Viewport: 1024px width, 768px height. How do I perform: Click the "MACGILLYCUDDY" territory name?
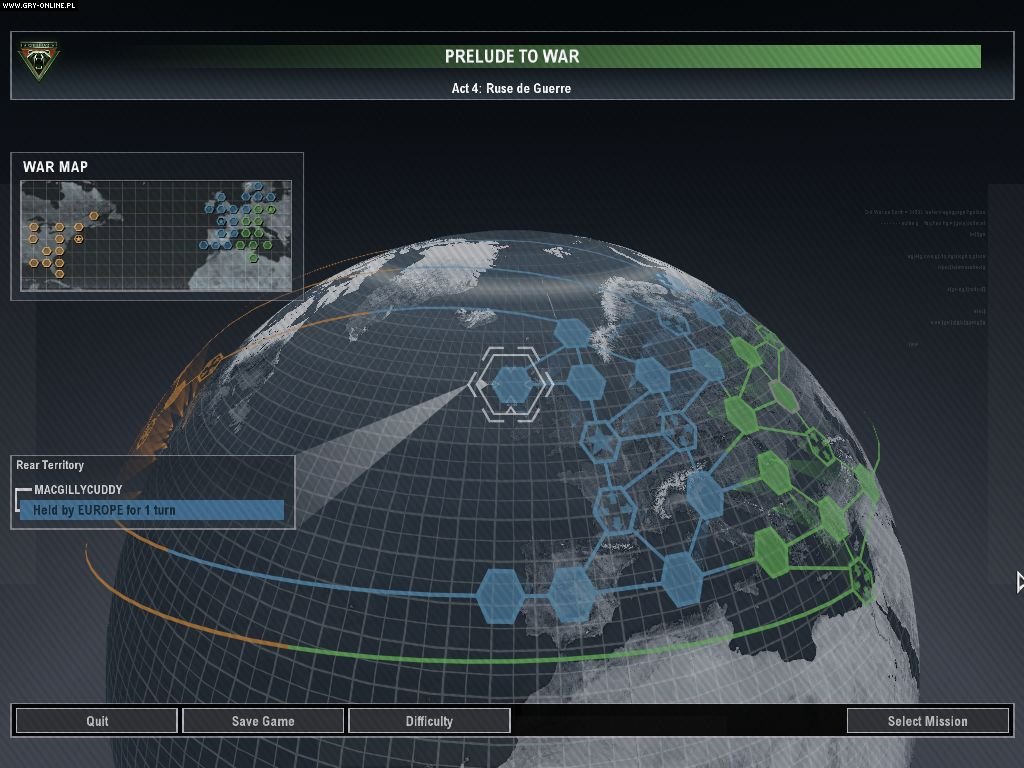(78, 490)
